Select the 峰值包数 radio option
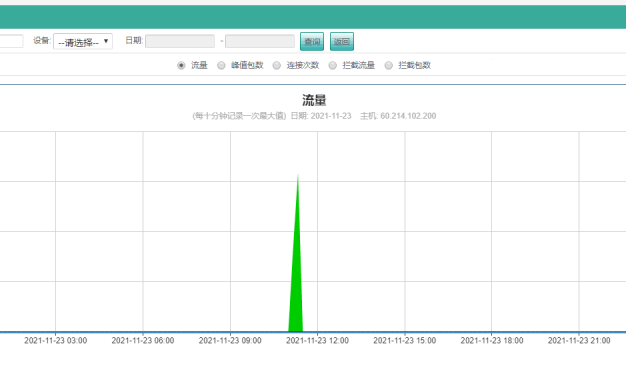The width and height of the screenshot is (626, 386). (221, 65)
